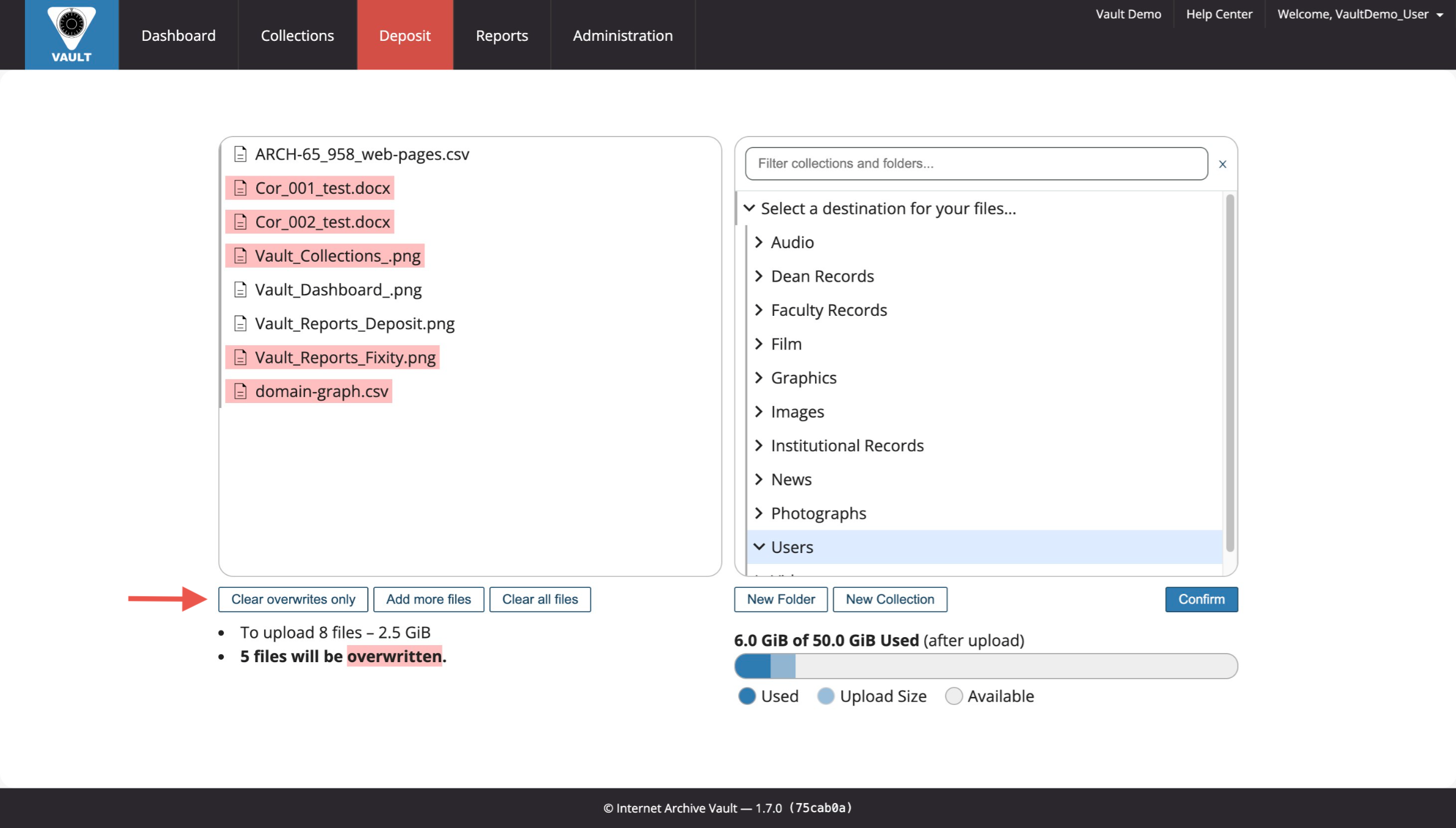Select Vault_Collections_.png file name
Viewport: 1456px width, 828px height.
click(x=338, y=255)
